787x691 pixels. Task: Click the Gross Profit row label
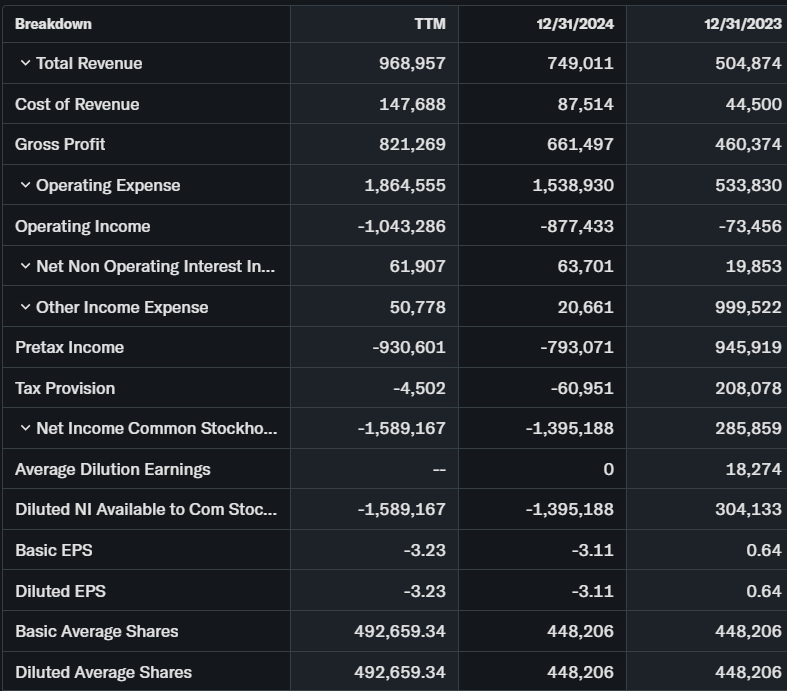pos(60,144)
